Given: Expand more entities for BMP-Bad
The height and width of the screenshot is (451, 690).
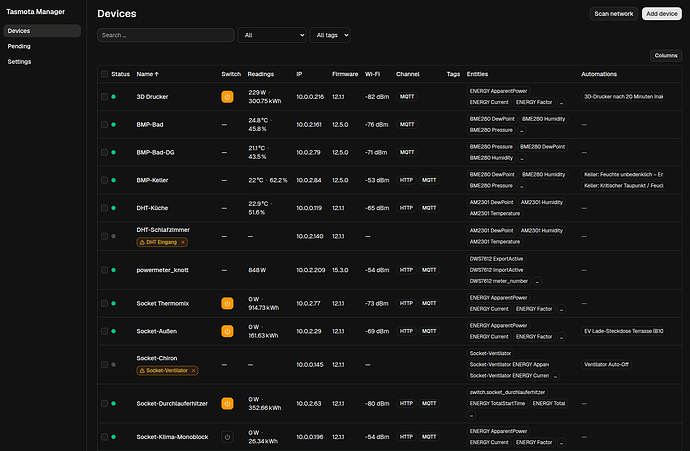Looking at the screenshot, I should 521,130.
